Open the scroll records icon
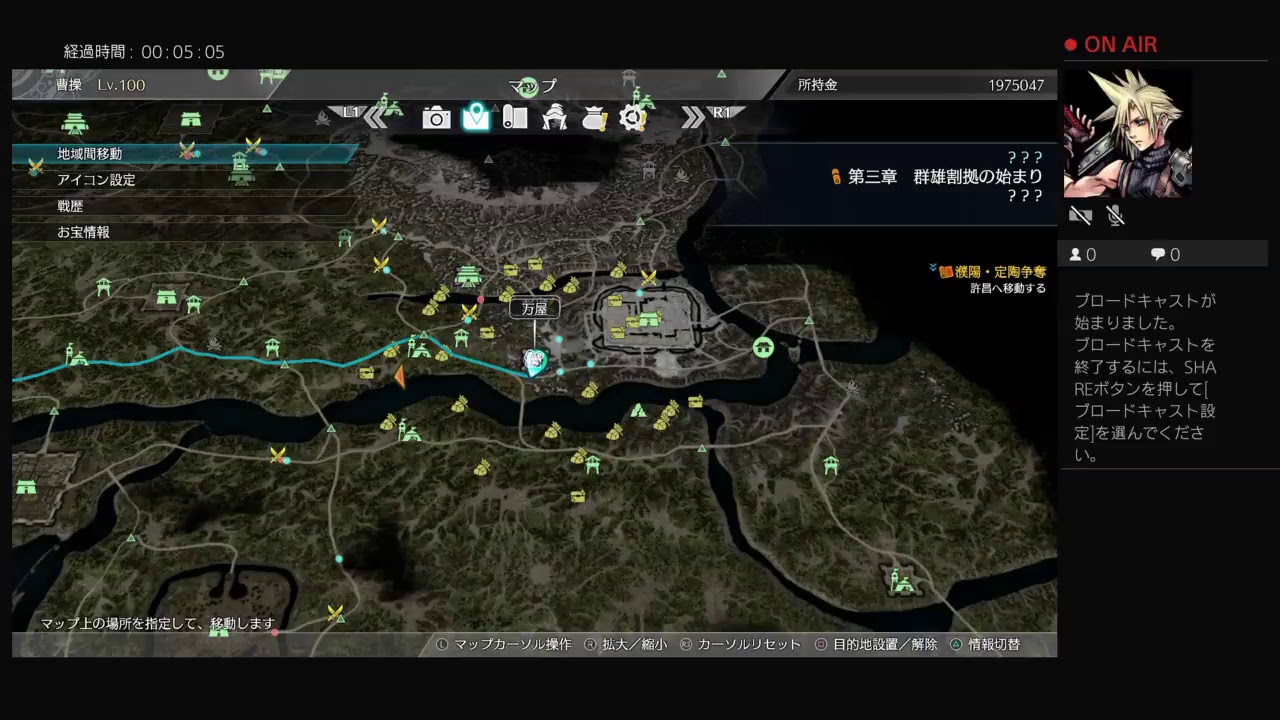 (515, 118)
